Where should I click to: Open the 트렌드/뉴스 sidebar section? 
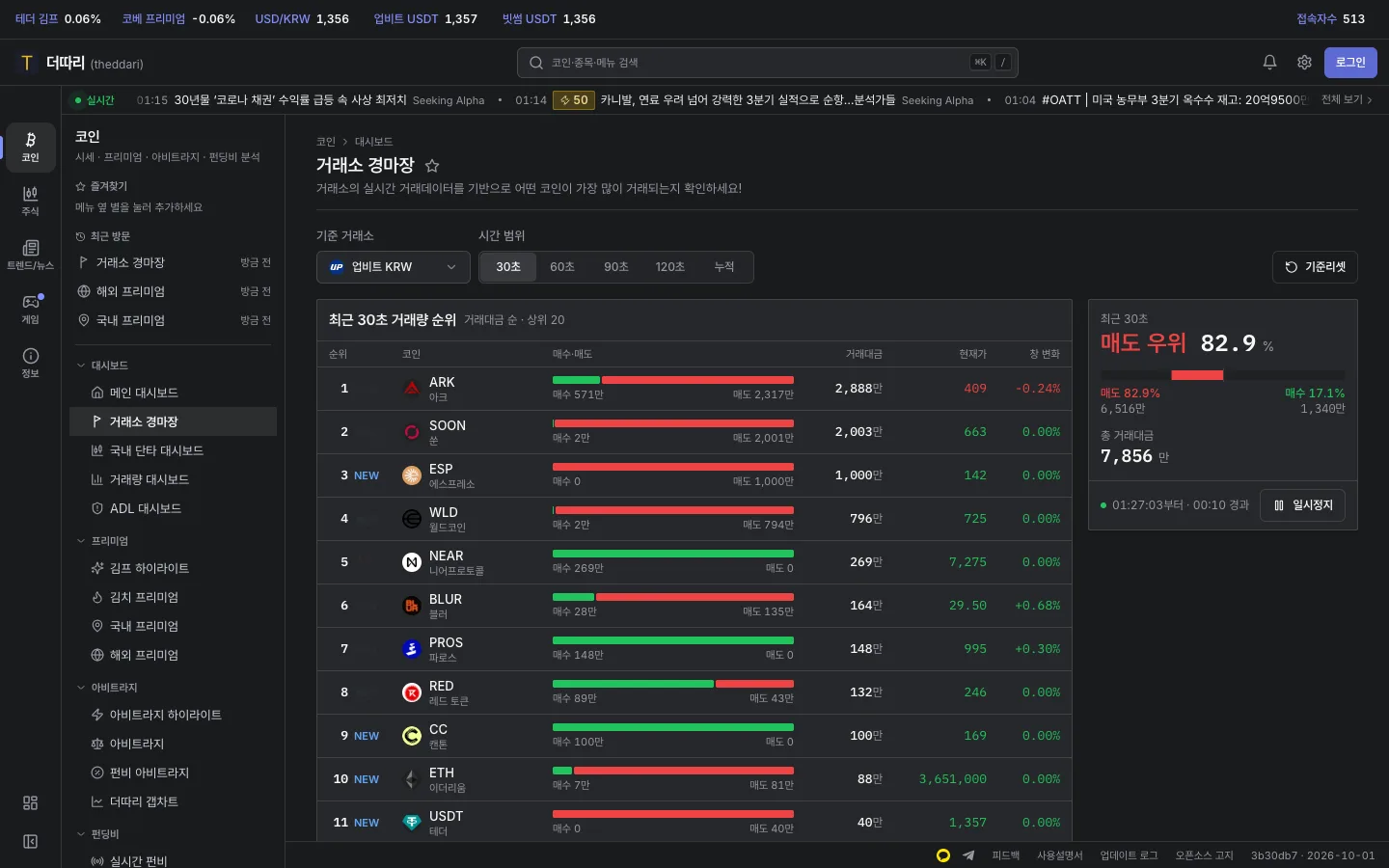click(31, 256)
